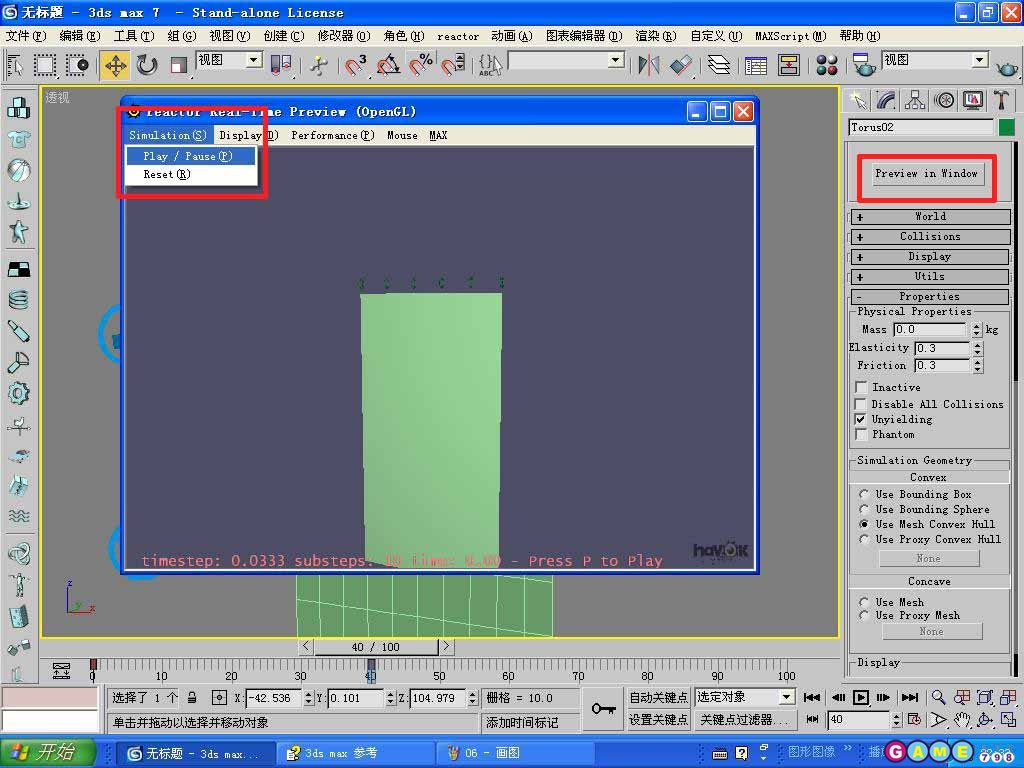Screen dimensions: 1024x768
Task: Toggle the Auto Key button
Action: (x=658, y=697)
